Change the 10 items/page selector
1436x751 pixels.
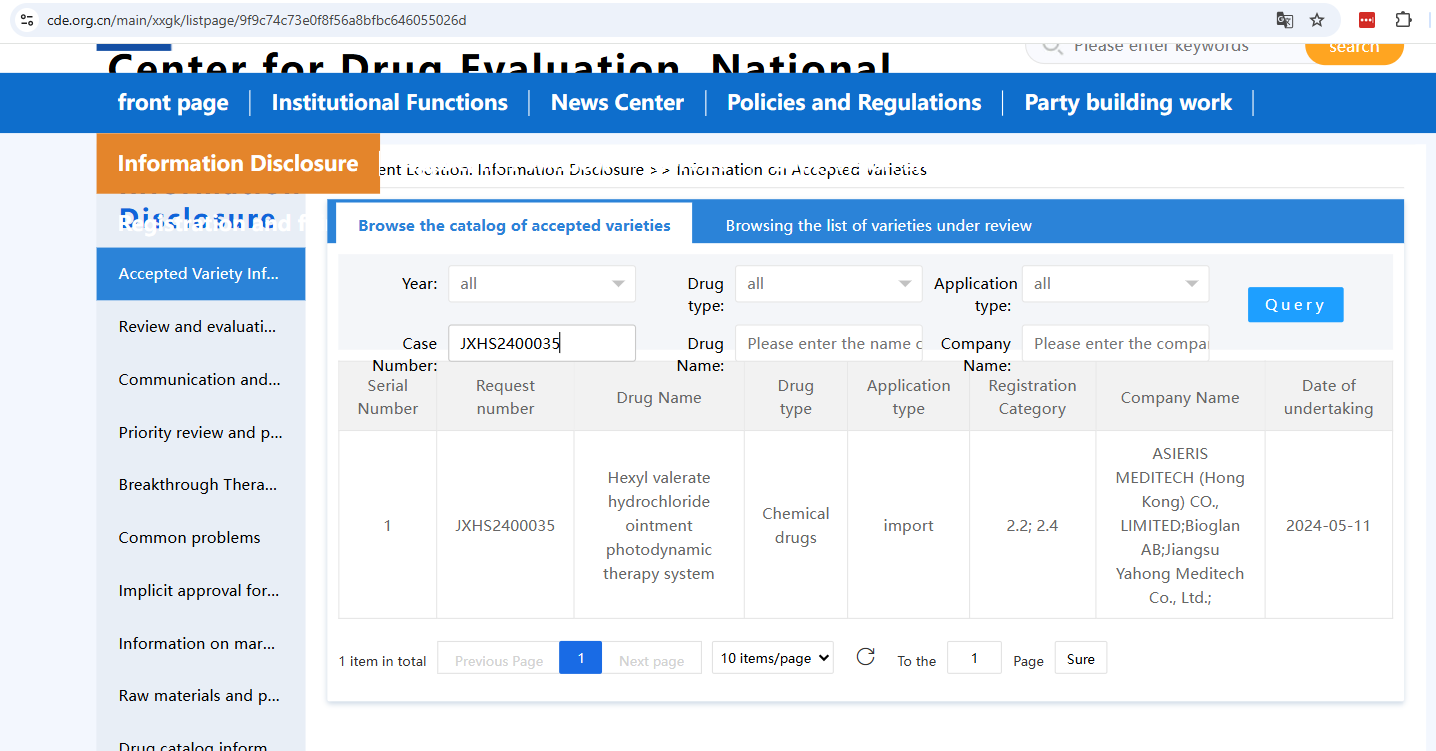point(772,658)
